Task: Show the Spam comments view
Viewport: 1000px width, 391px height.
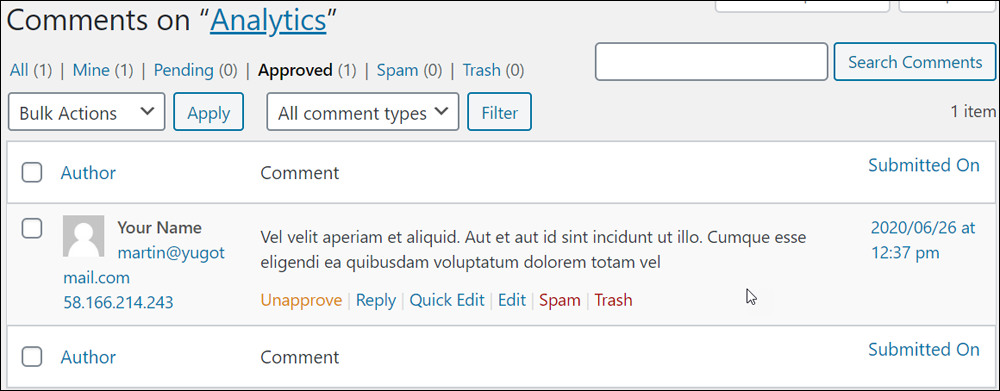Action: [x=397, y=70]
